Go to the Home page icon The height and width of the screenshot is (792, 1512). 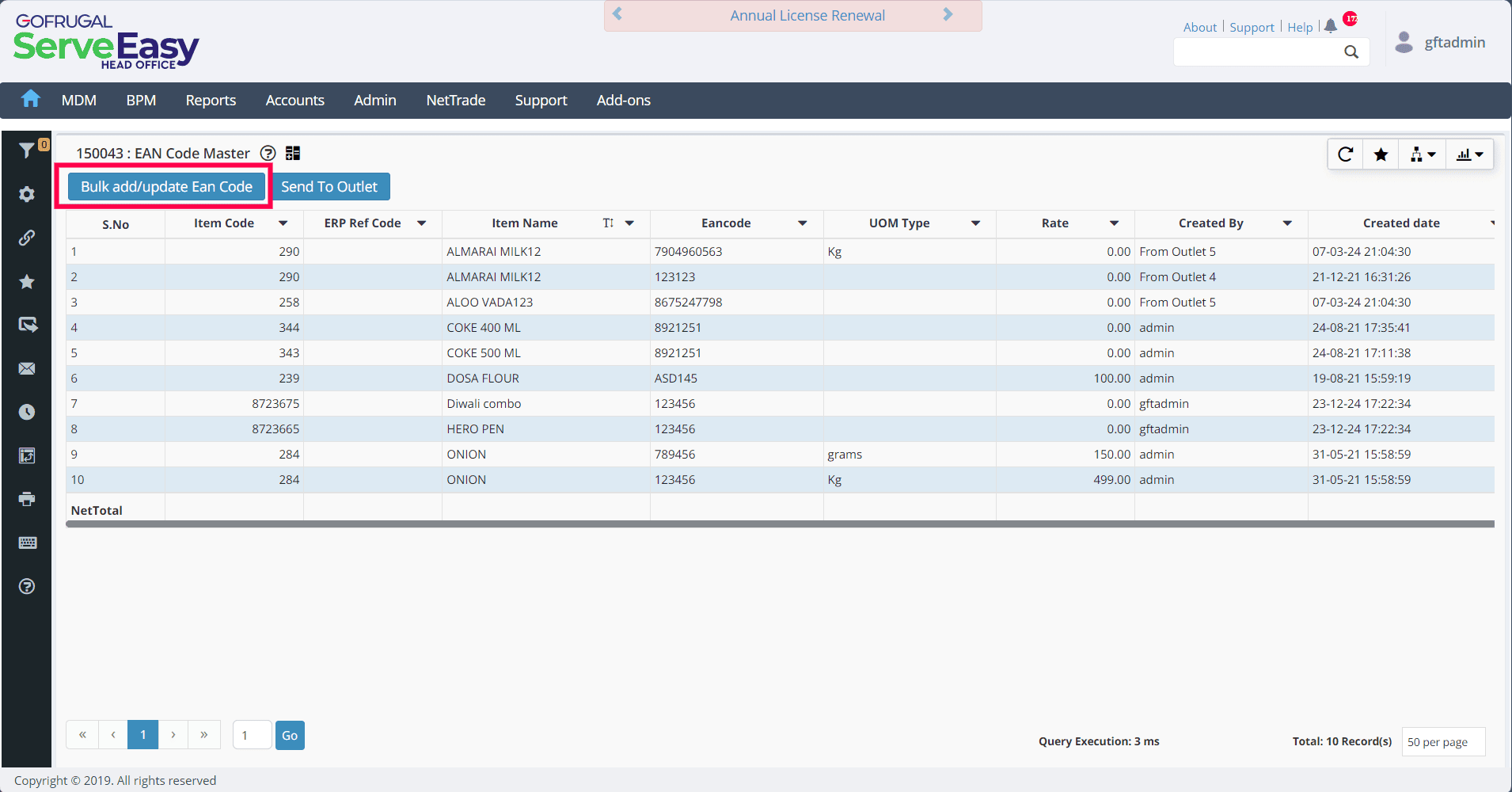(31, 99)
